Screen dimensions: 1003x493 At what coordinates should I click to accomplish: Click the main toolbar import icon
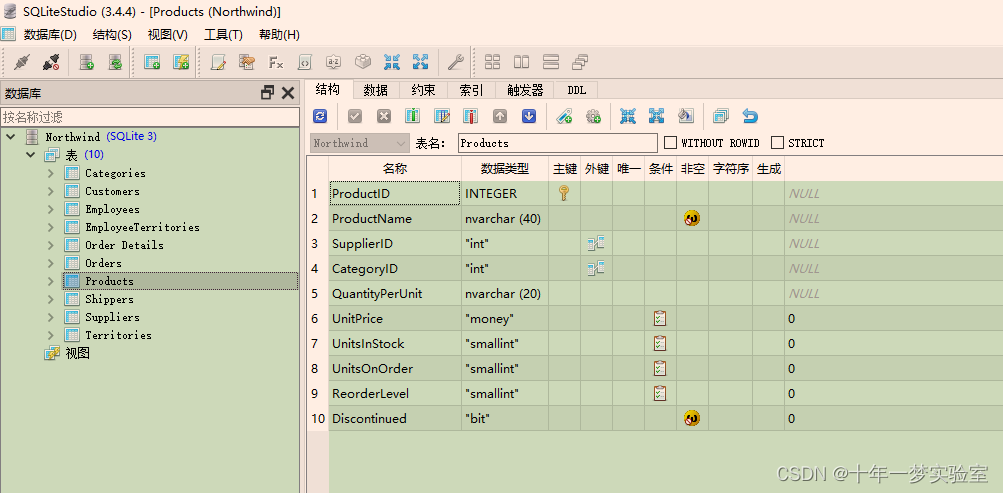[391, 62]
